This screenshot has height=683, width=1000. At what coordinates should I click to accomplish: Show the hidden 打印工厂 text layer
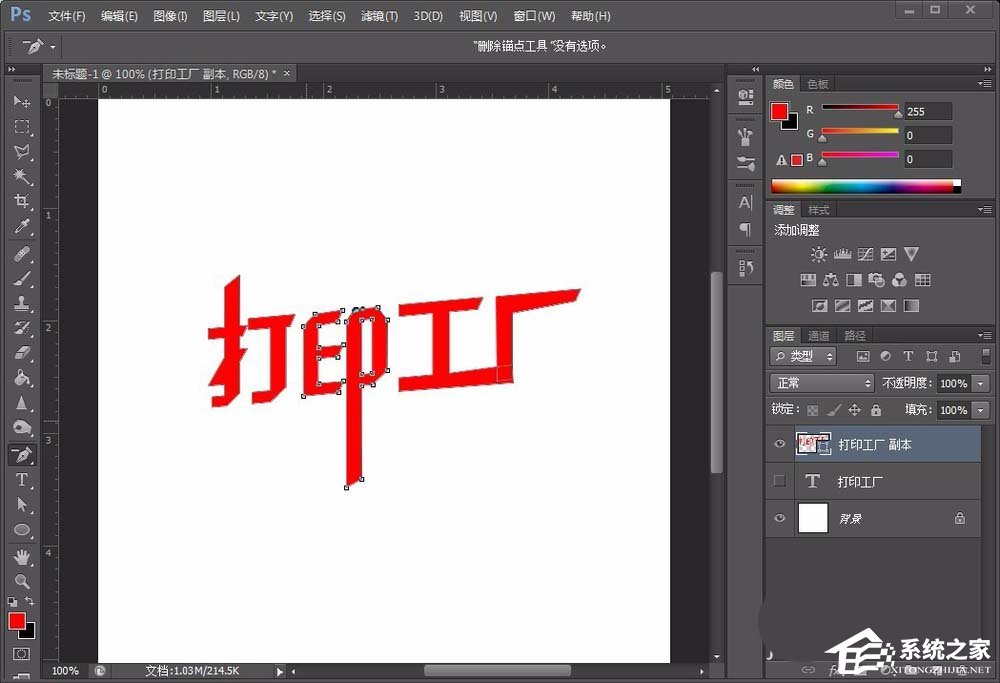(781, 481)
